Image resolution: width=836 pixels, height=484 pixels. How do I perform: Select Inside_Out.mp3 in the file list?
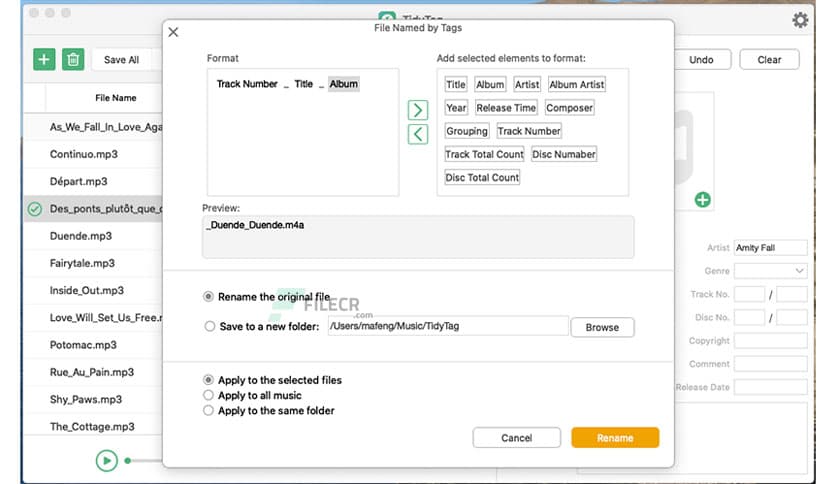(x=93, y=291)
